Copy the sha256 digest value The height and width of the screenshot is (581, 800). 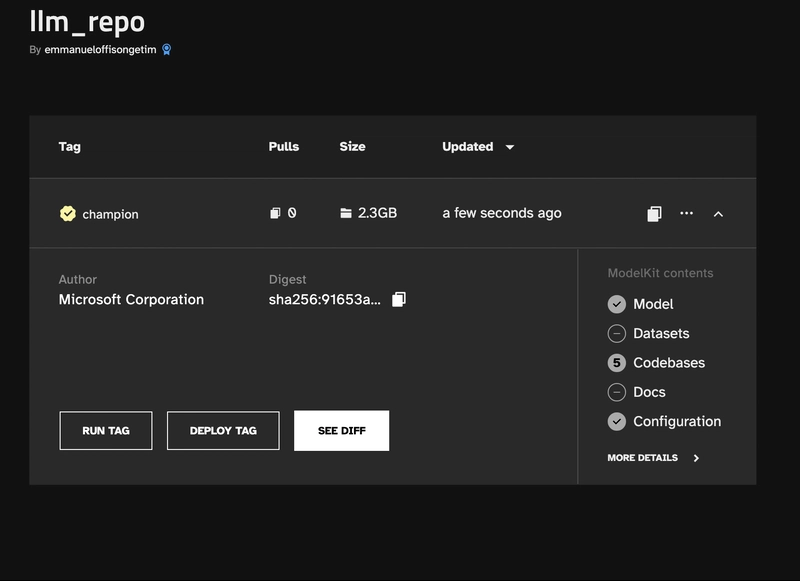[x=399, y=299]
